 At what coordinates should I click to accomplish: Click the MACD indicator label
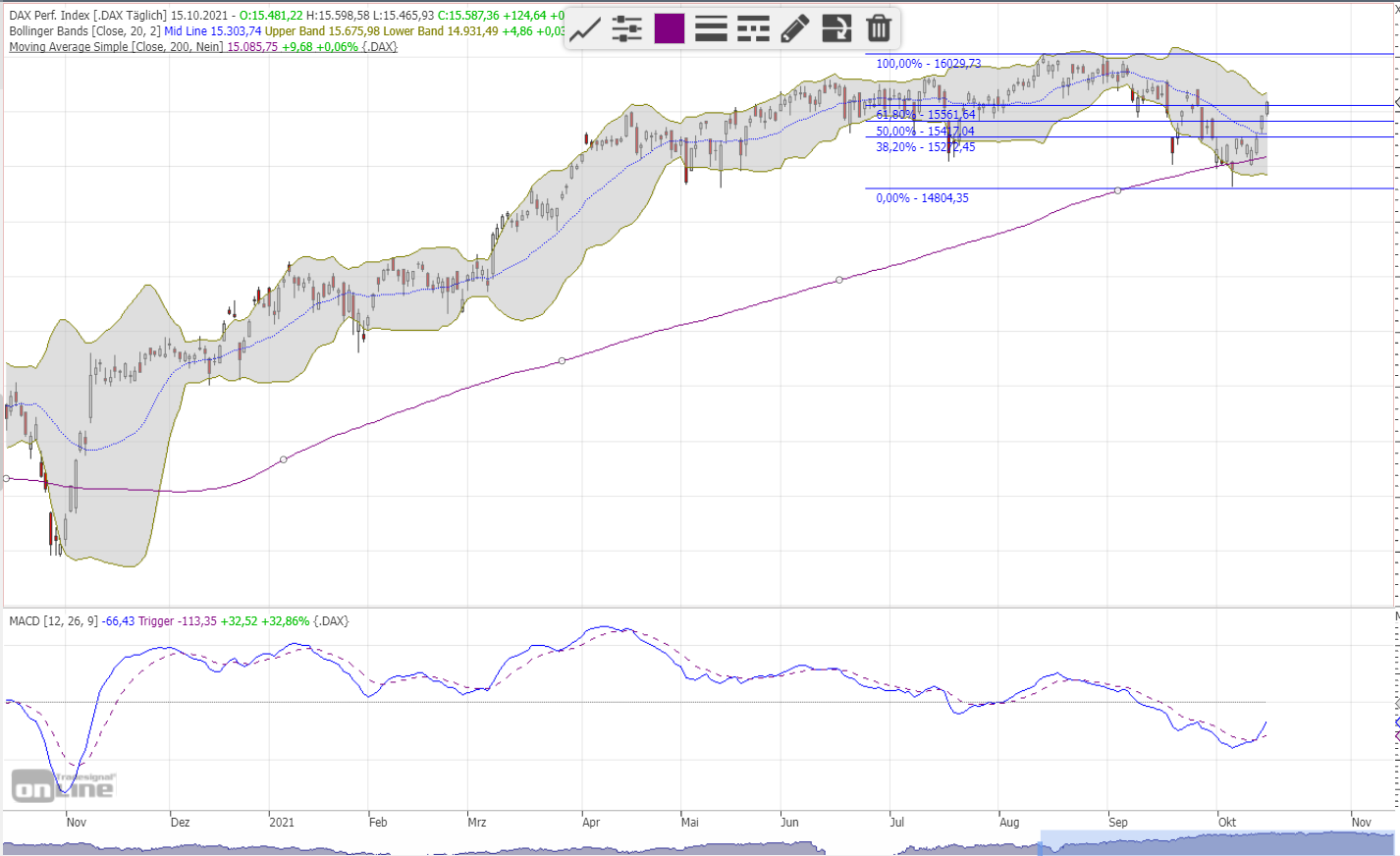pos(54,621)
